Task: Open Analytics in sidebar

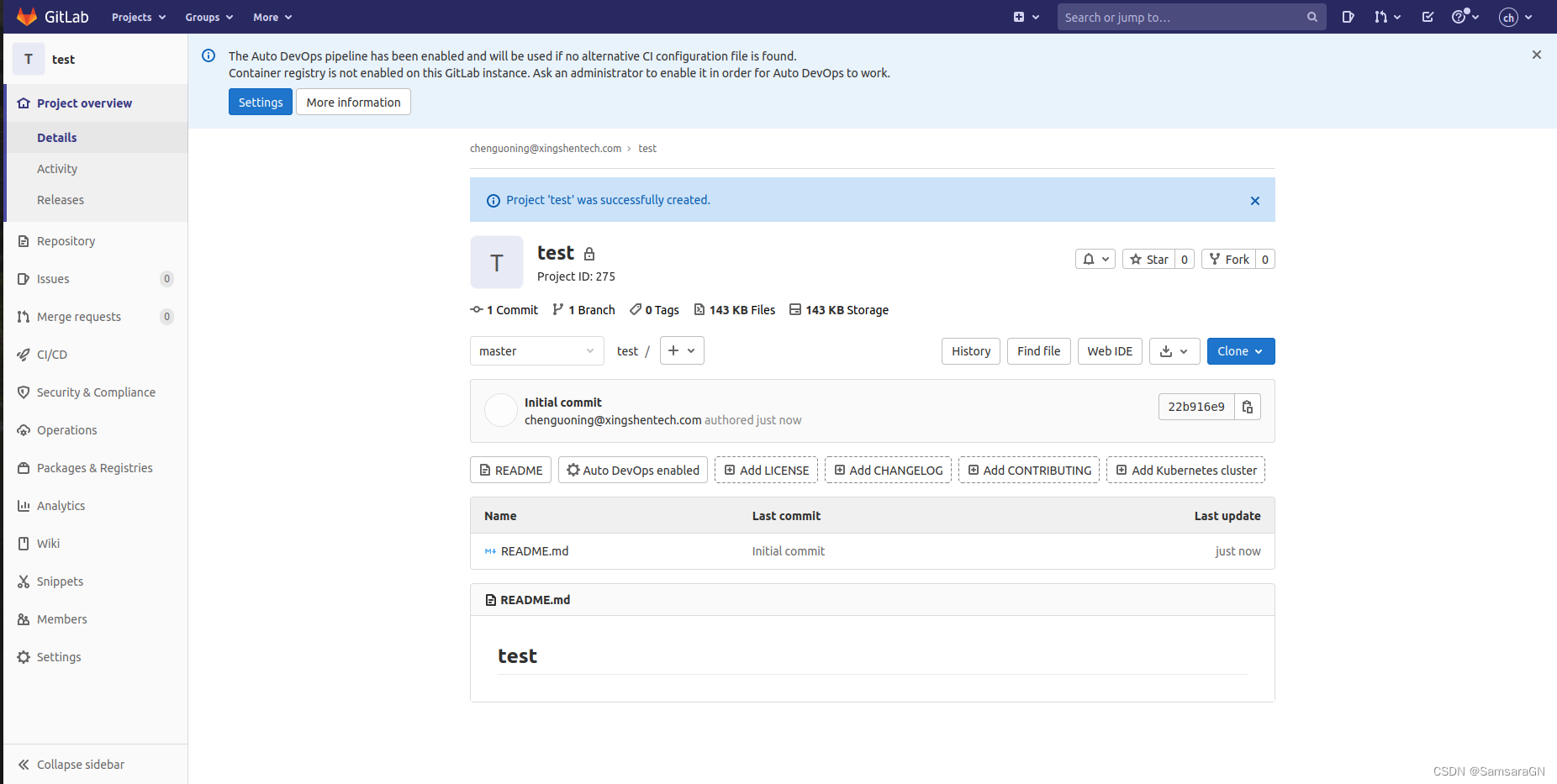Action: [96, 506]
